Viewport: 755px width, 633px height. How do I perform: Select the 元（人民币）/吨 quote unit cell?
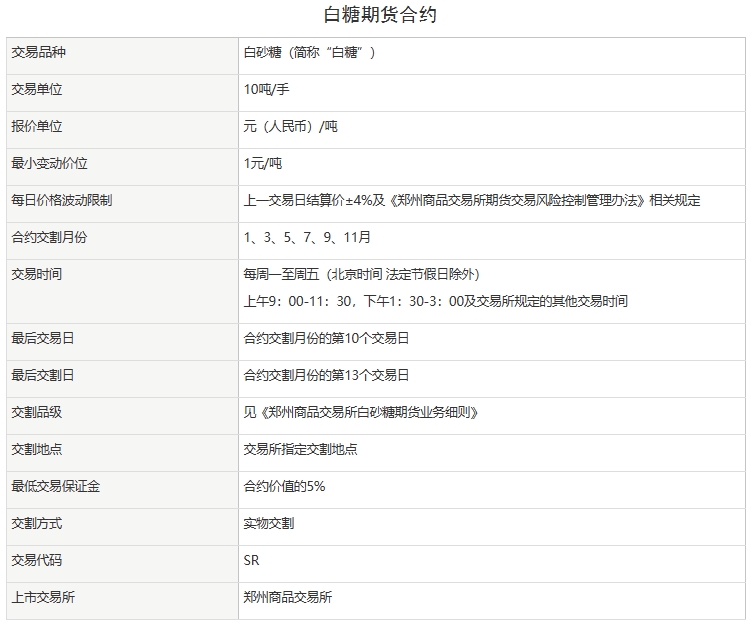[x=291, y=126]
